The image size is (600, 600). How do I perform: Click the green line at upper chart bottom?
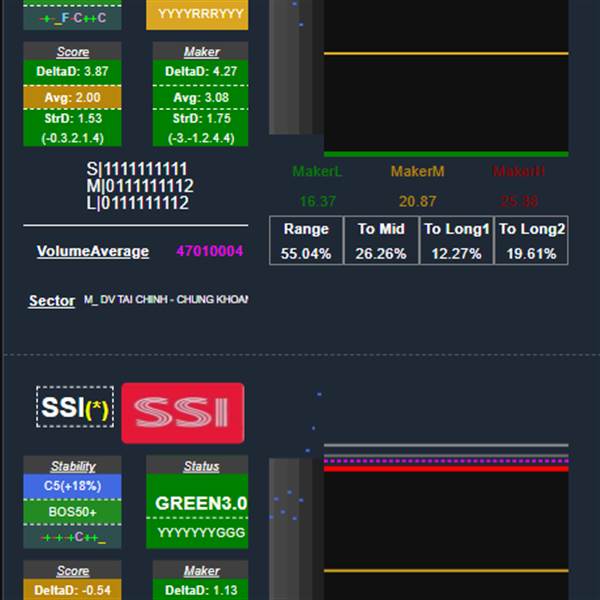click(446, 154)
